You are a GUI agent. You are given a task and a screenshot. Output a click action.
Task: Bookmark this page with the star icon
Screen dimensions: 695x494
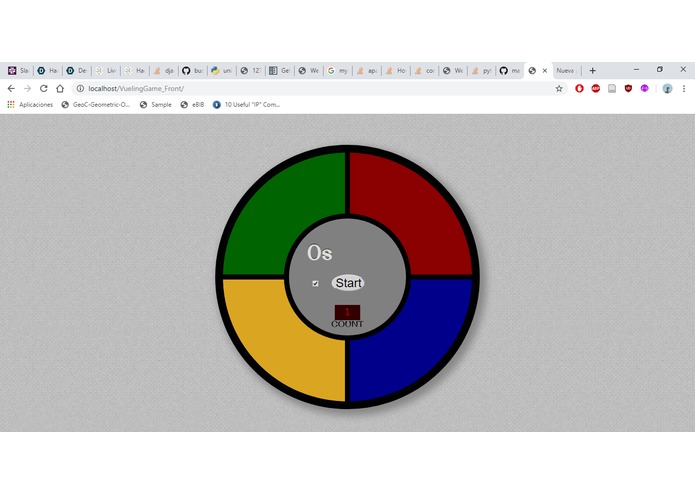click(559, 89)
